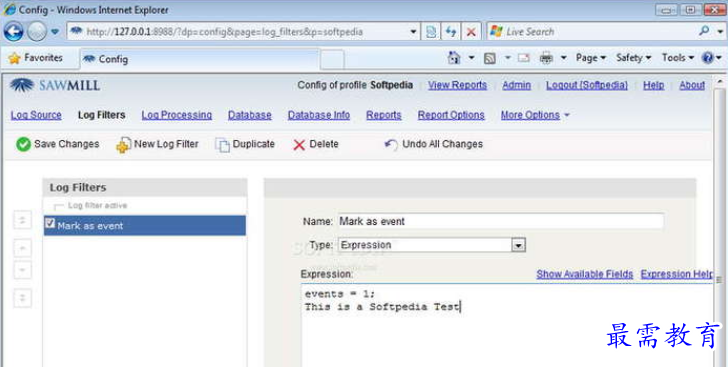Click the Stop loading red X icon

tap(471, 32)
